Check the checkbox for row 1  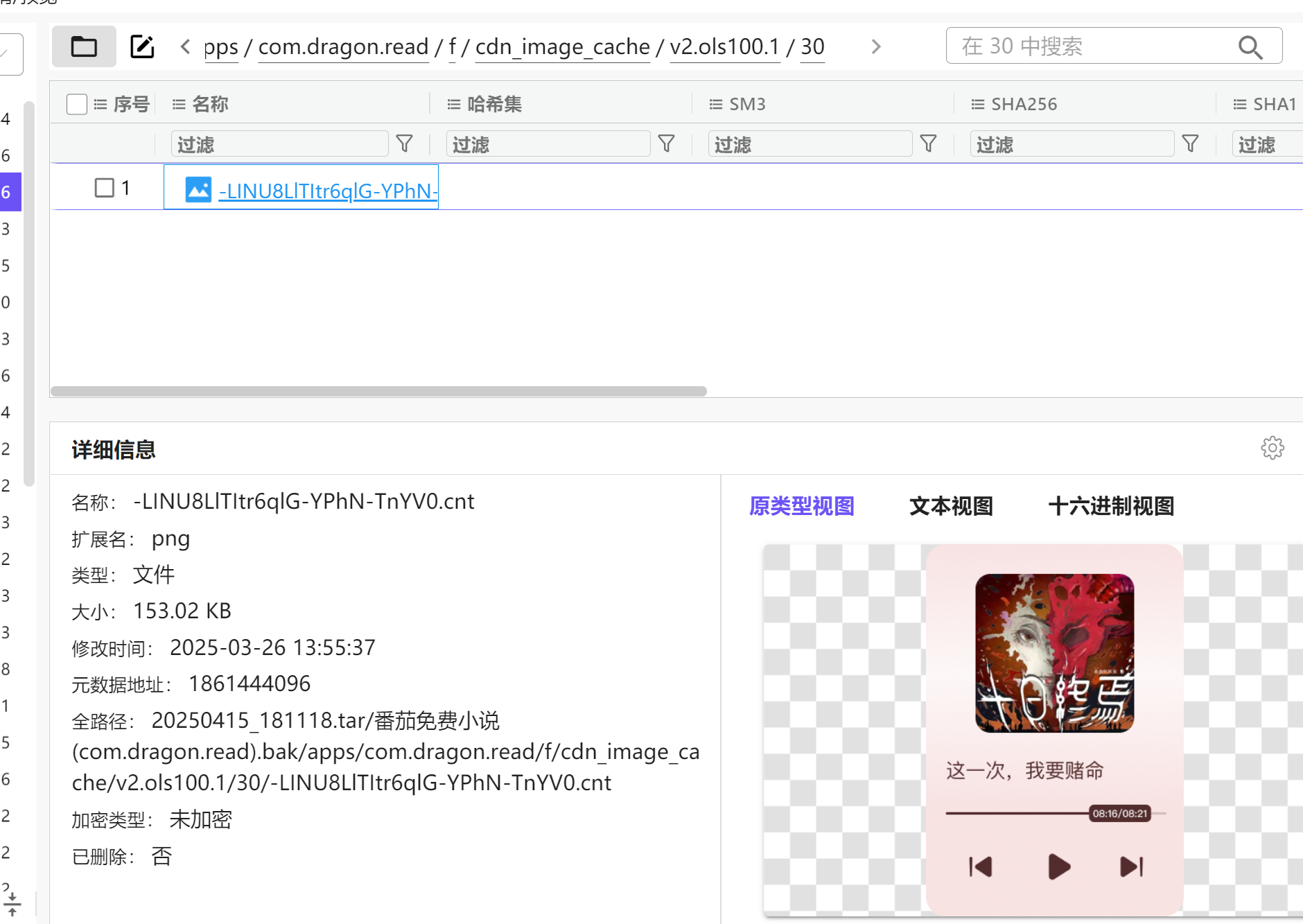(x=104, y=188)
